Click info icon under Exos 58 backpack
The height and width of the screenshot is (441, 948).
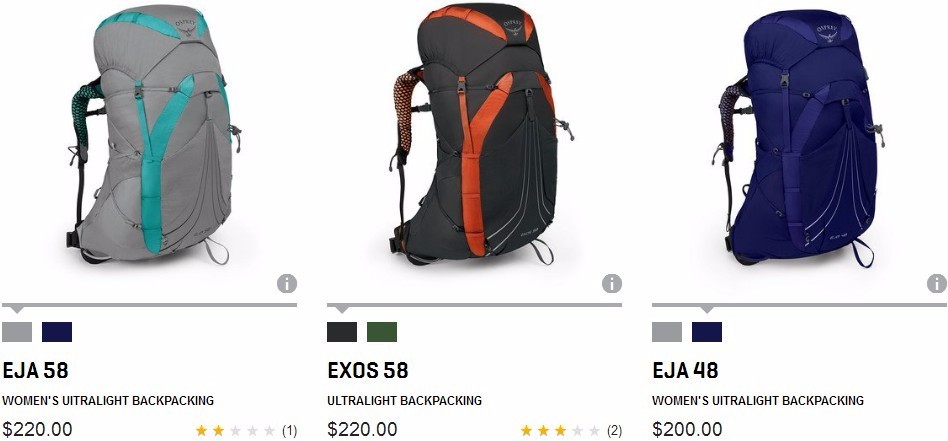[612, 283]
